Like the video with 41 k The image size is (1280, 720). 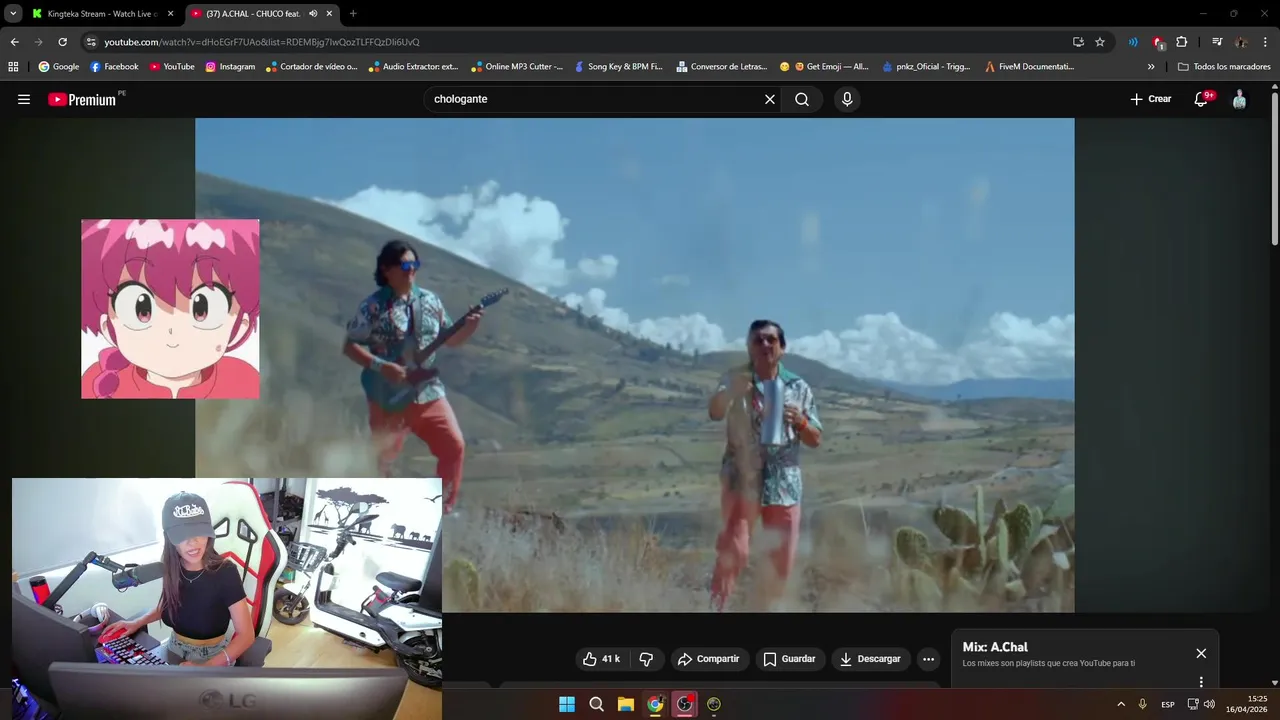(x=601, y=659)
